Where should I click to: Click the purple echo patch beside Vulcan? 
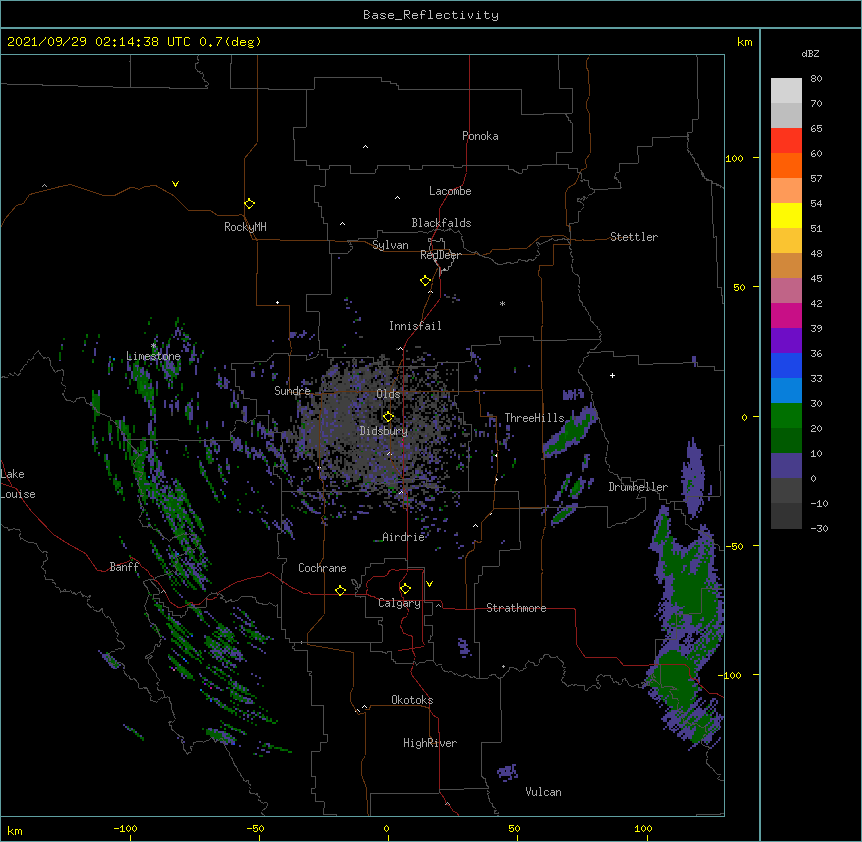(x=507, y=772)
